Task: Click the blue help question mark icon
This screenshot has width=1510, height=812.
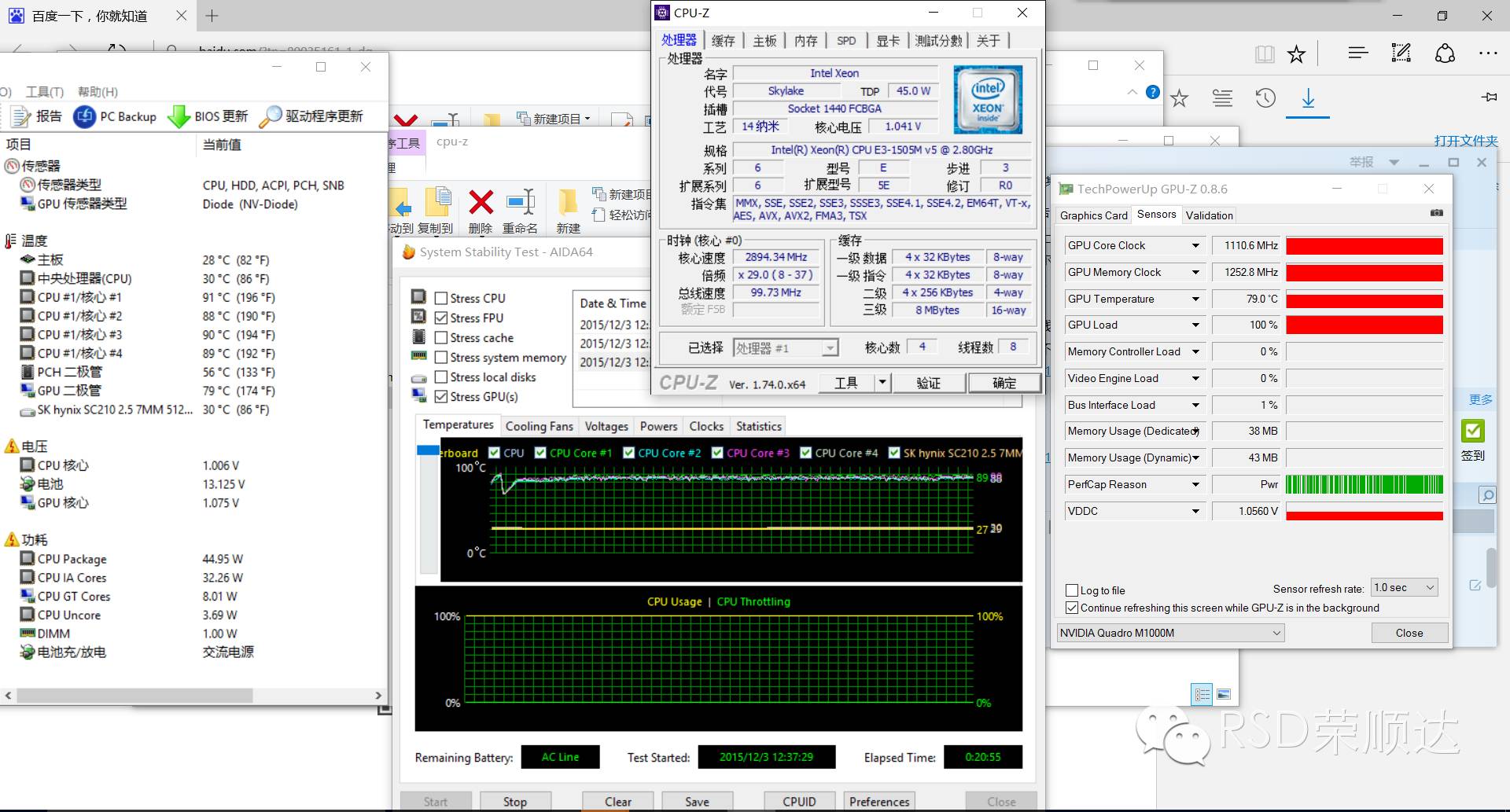Action: (1153, 92)
